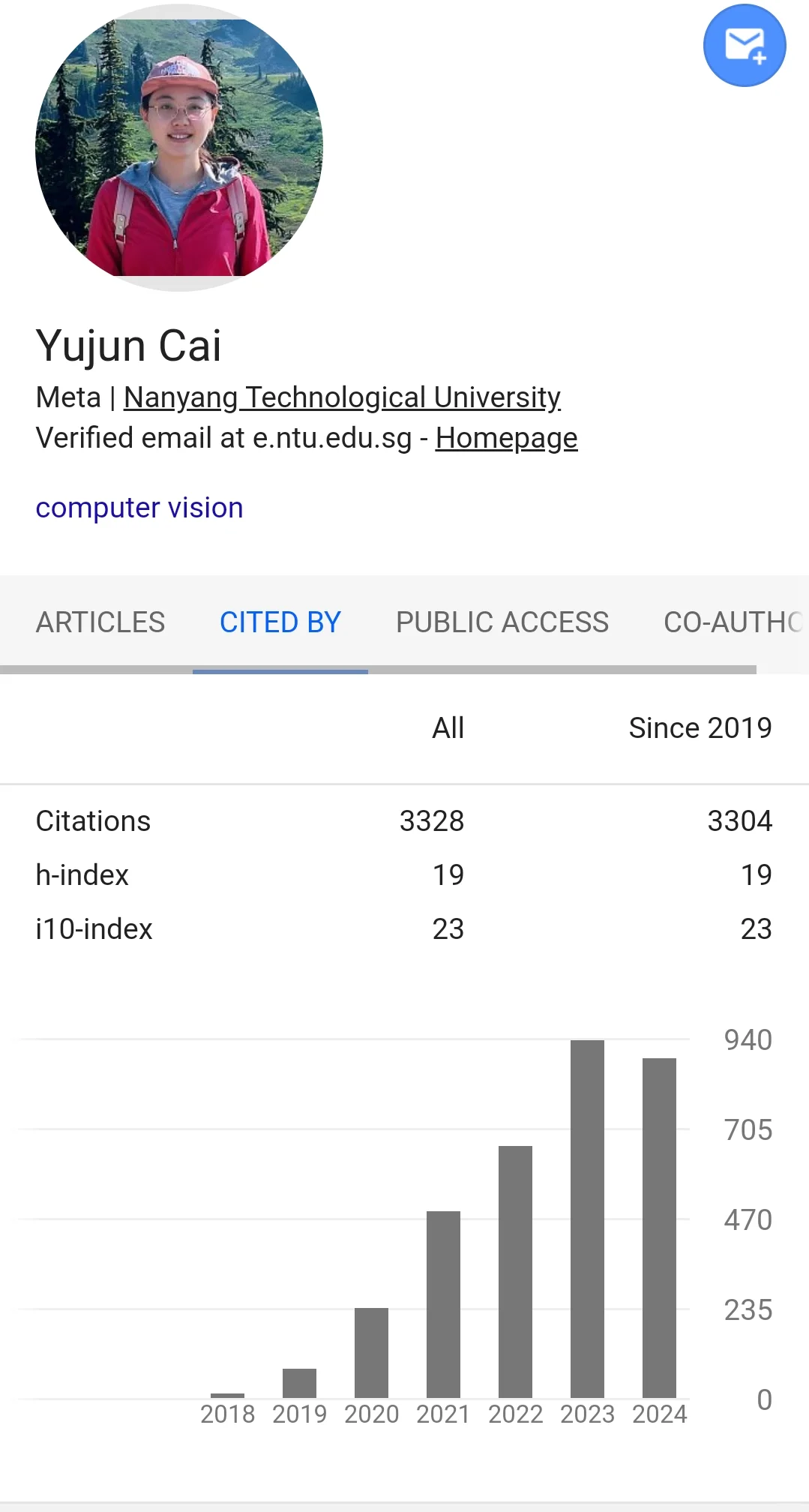Click the 2024 citations bar
The height and width of the screenshot is (1512, 809).
pyautogui.click(x=659, y=1228)
